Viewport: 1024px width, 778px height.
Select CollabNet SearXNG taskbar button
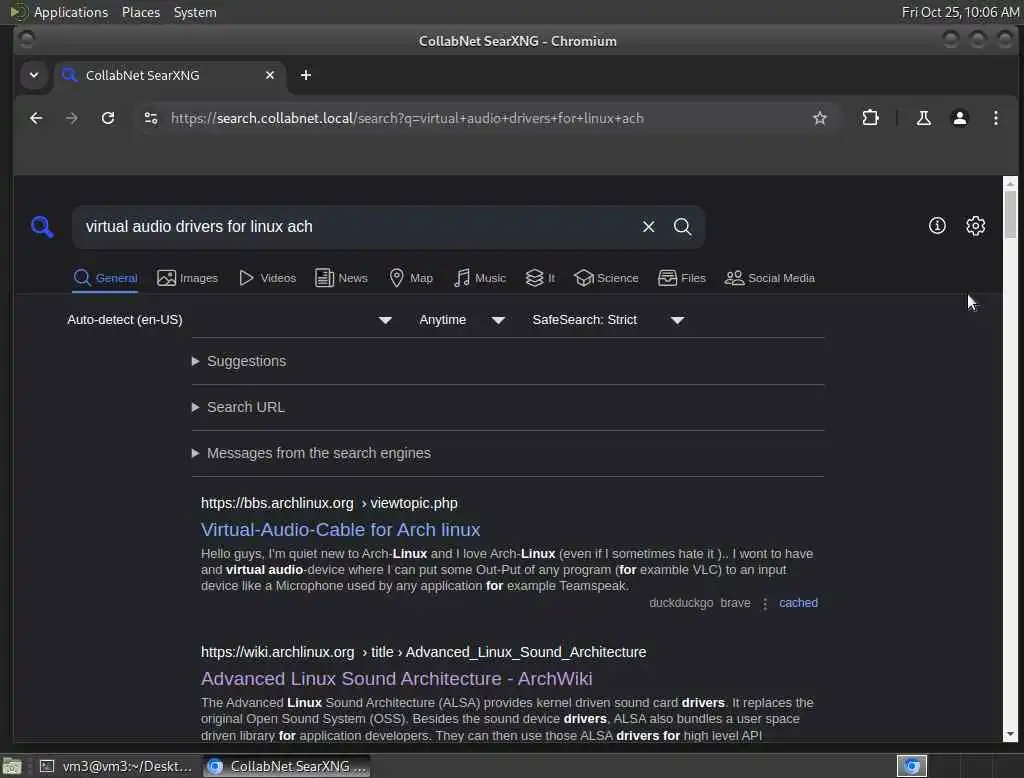pos(287,766)
